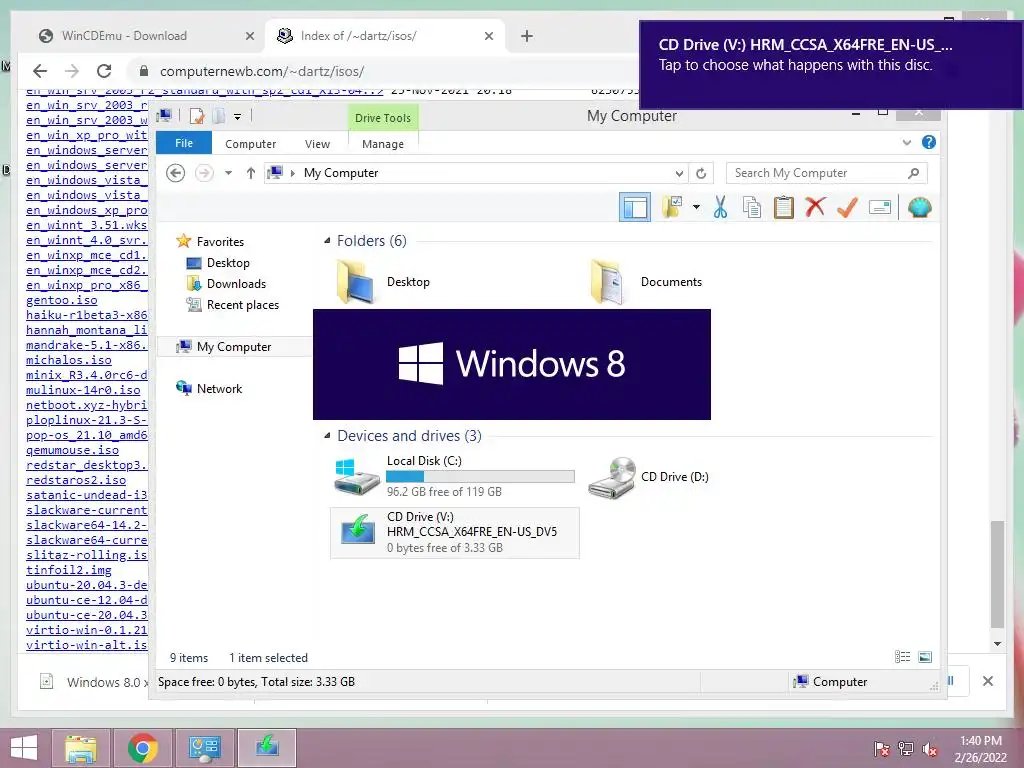Expand the folder options dropdown arrow

pos(696,208)
